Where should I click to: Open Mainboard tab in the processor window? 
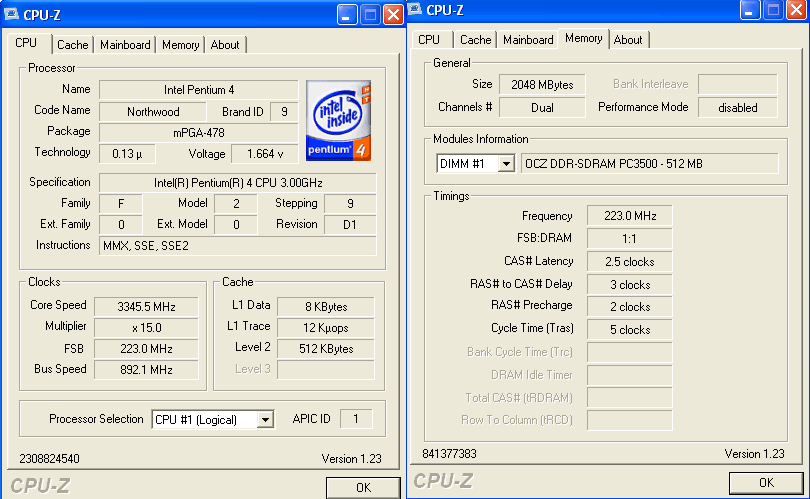tap(125, 45)
